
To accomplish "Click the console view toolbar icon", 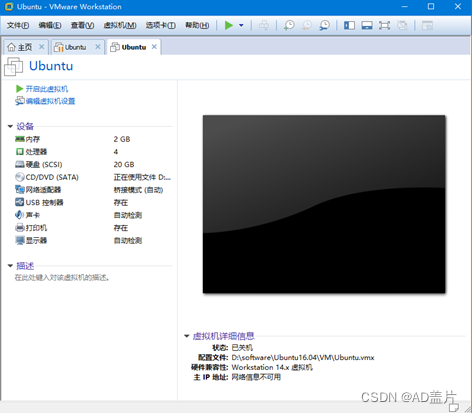I will pos(427,25).
